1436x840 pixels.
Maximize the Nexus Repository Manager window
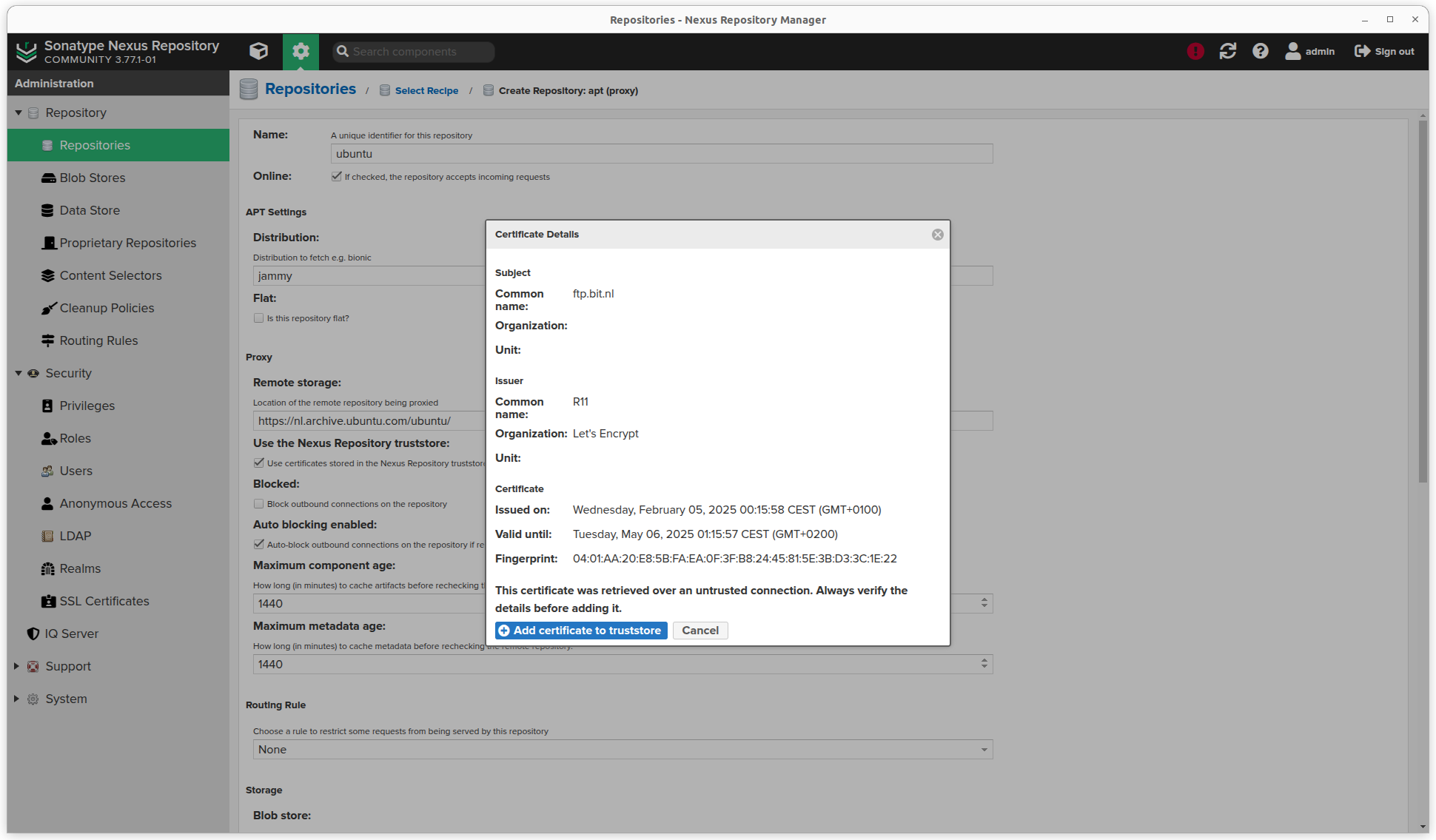[1390, 20]
